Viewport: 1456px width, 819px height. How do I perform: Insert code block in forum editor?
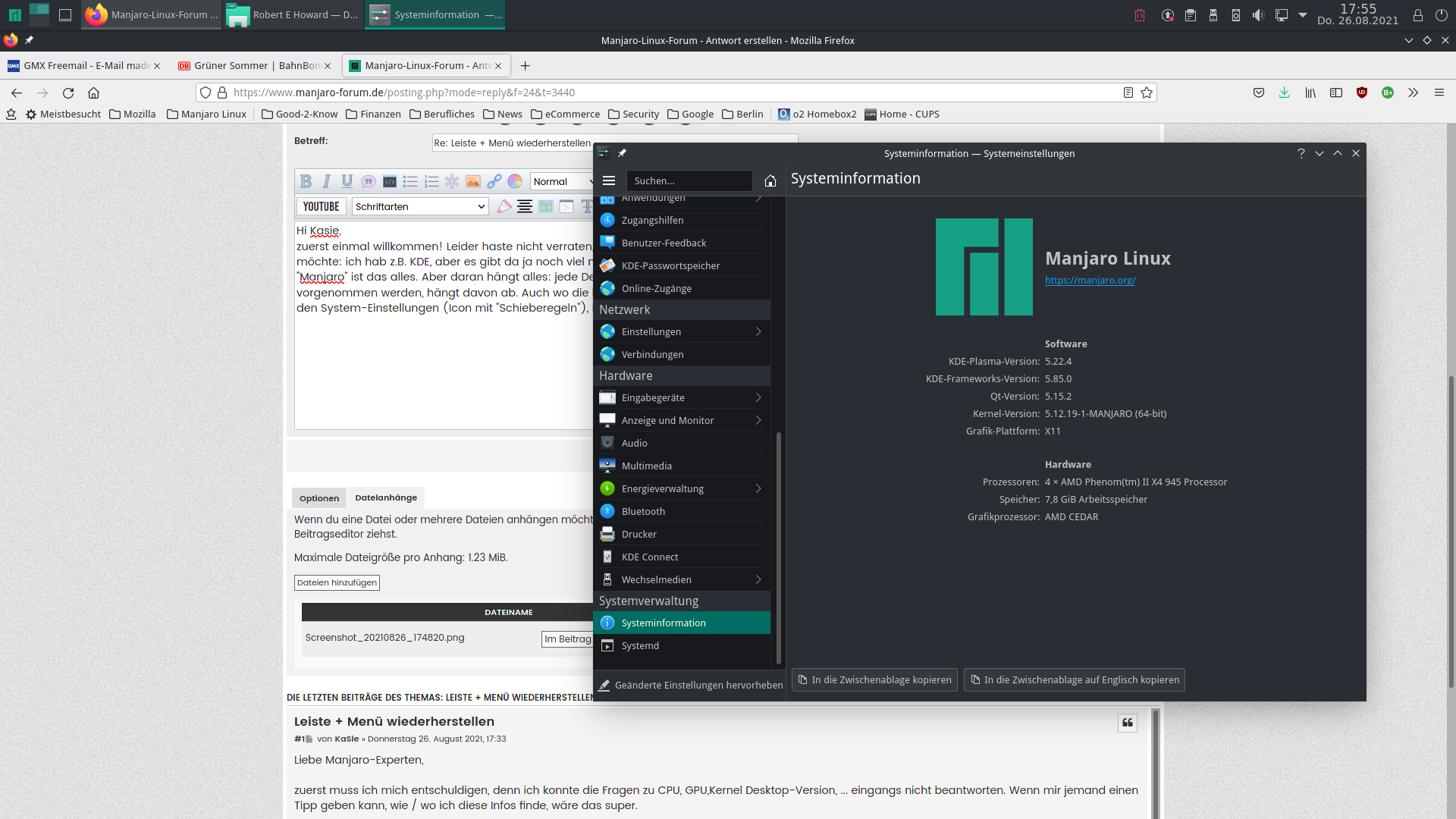[390, 181]
